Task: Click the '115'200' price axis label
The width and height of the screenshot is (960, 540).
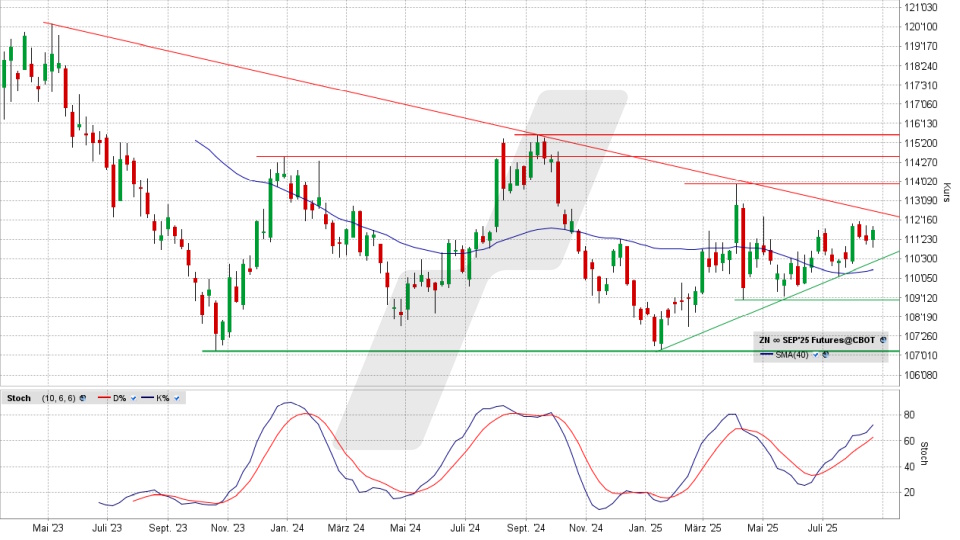Action: [x=920, y=143]
